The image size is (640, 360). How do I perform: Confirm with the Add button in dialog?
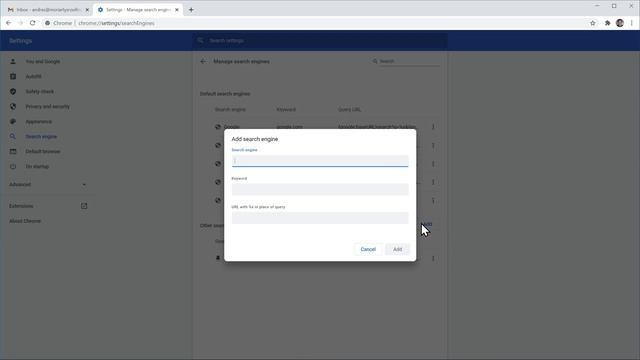pyautogui.click(x=397, y=249)
